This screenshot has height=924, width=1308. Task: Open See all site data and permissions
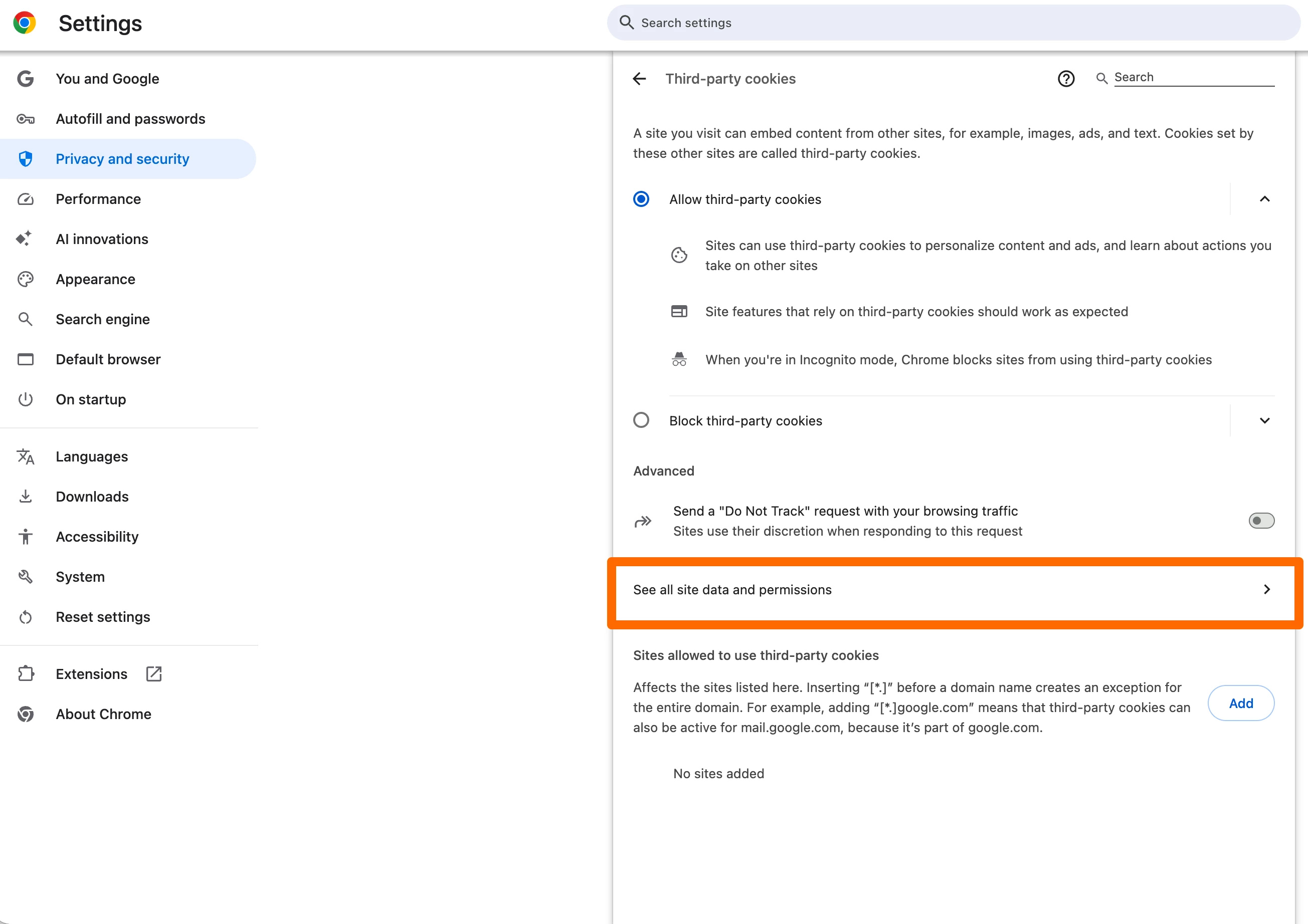[954, 590]
